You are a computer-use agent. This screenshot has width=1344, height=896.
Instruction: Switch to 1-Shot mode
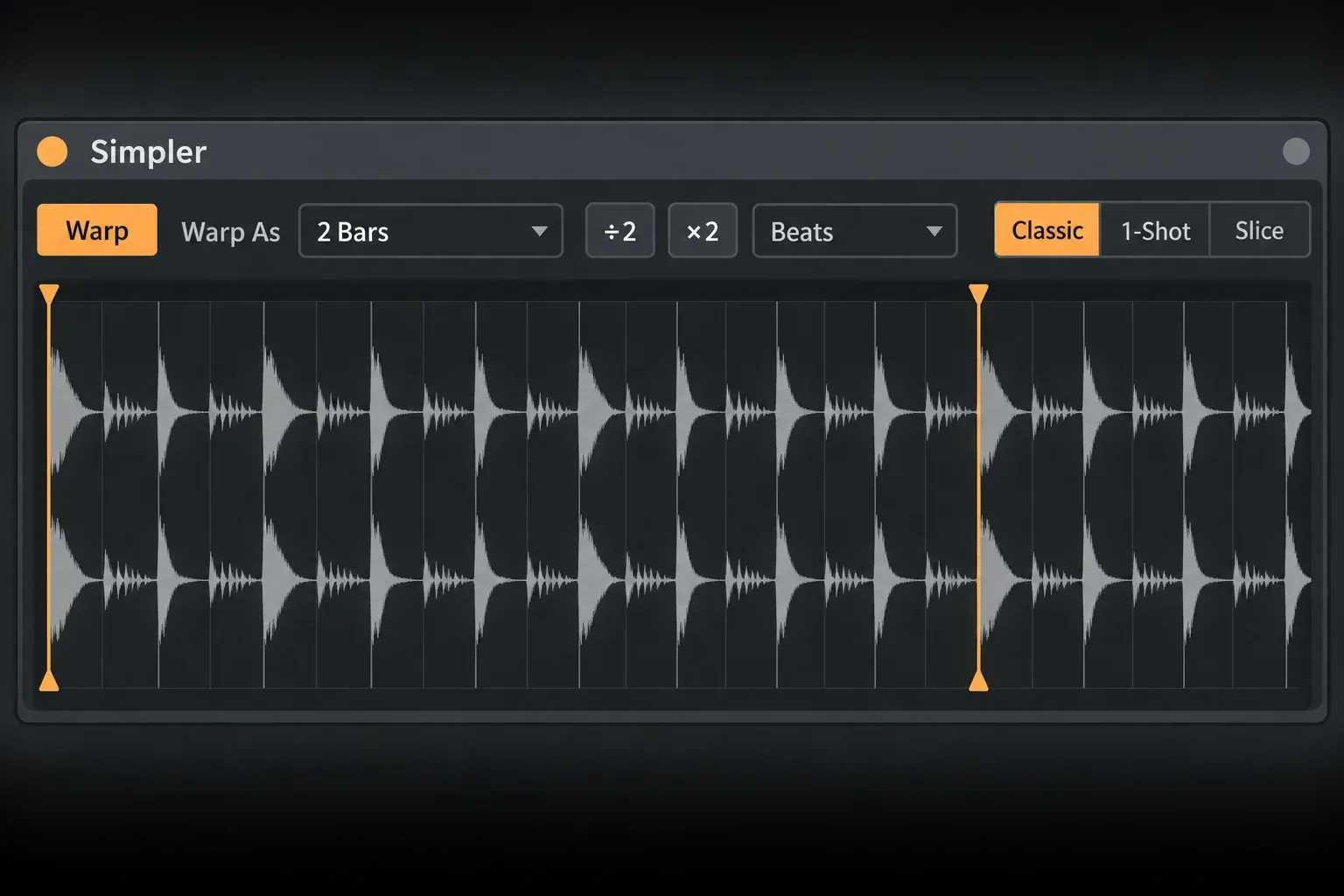pos(1155,230)
